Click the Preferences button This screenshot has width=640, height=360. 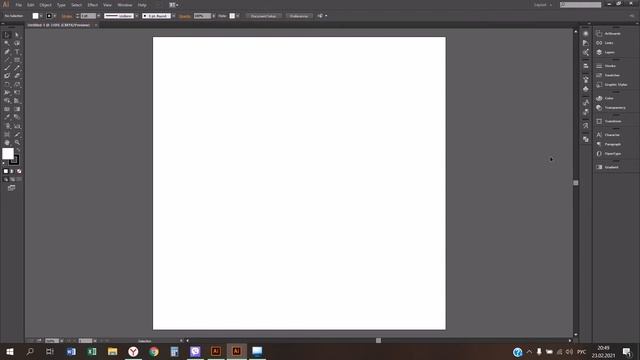(x=299, y=16)
